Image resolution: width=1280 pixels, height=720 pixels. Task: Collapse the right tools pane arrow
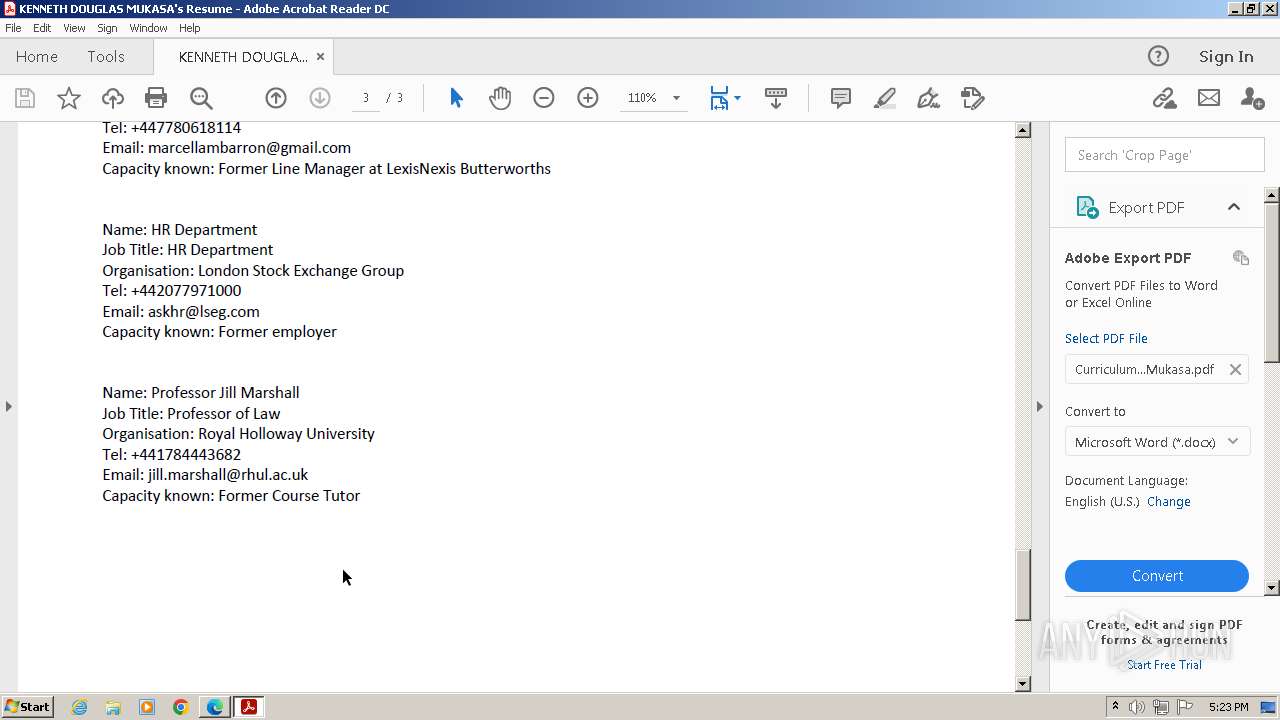[x=1039, y=406]
